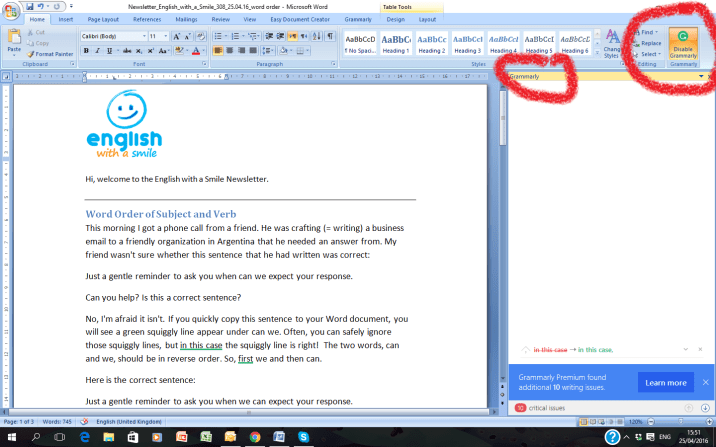Sort text with A-Z icon

[x=317, y=36]
